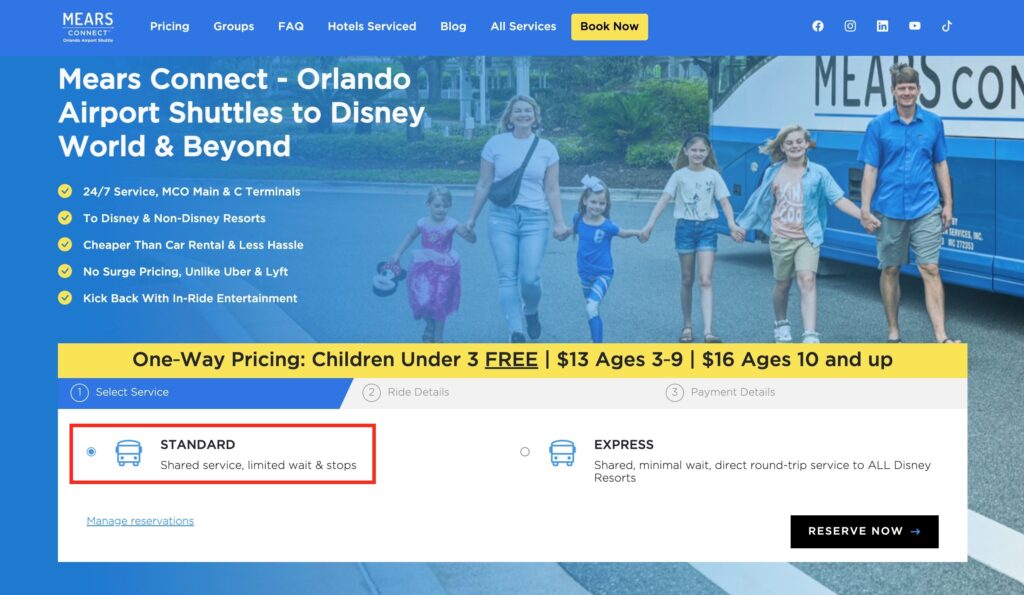Go to the Groups page
This screenshot has width=1024, height=595.
click(x=233, y=27)
